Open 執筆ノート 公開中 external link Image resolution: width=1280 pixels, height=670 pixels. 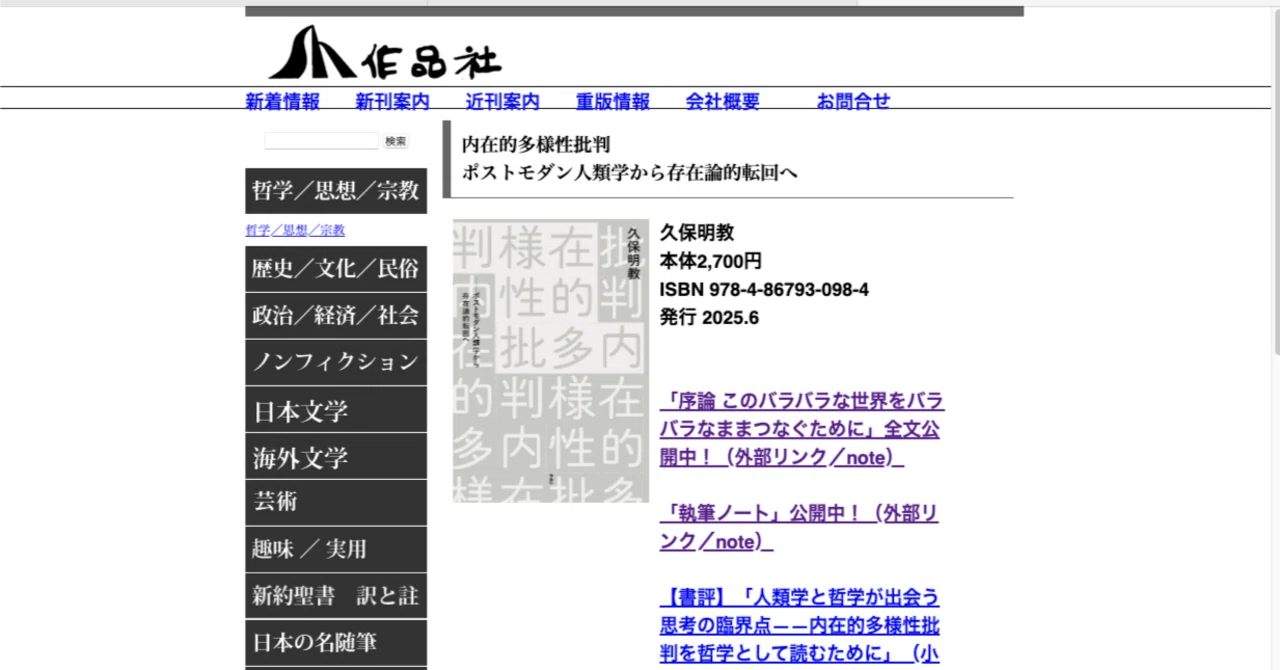tap(799, 527)
